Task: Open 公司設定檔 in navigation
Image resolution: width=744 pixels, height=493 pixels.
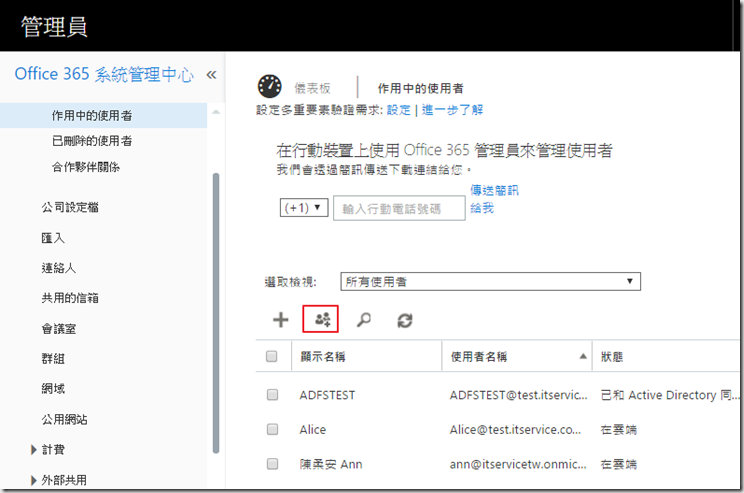Action: click(69, 208)
